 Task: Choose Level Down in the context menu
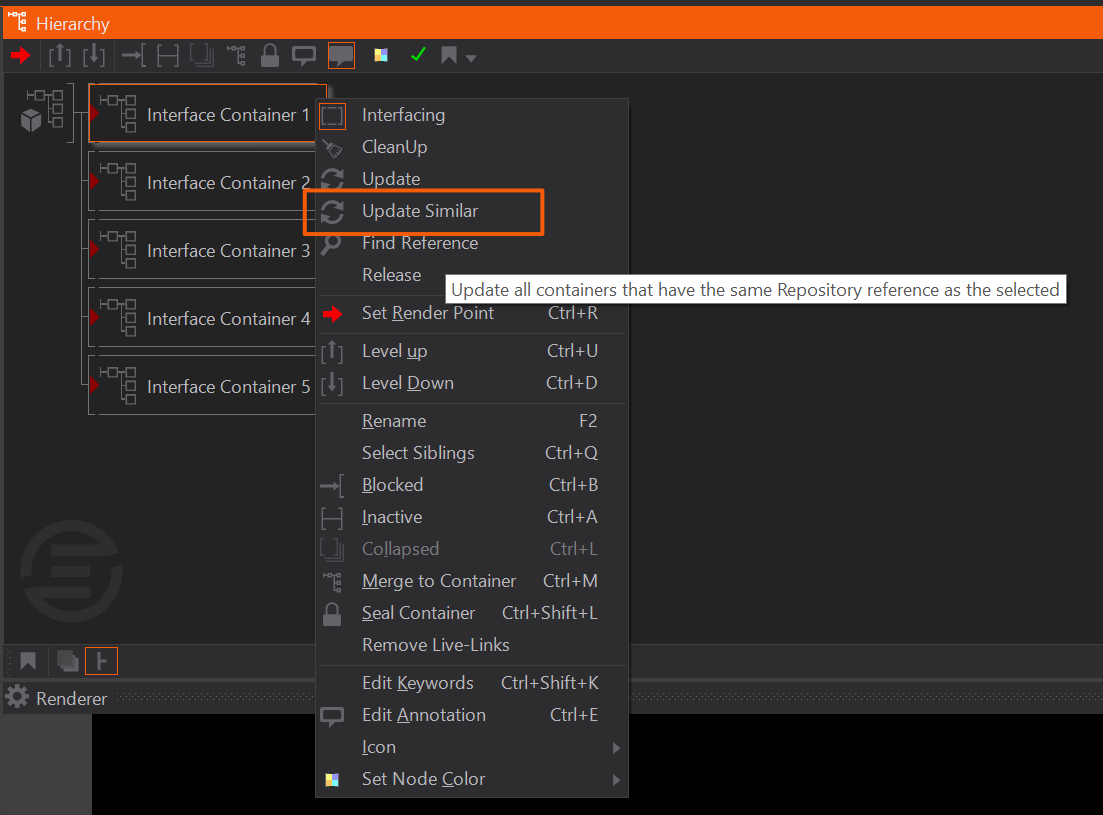pos(471,383)
